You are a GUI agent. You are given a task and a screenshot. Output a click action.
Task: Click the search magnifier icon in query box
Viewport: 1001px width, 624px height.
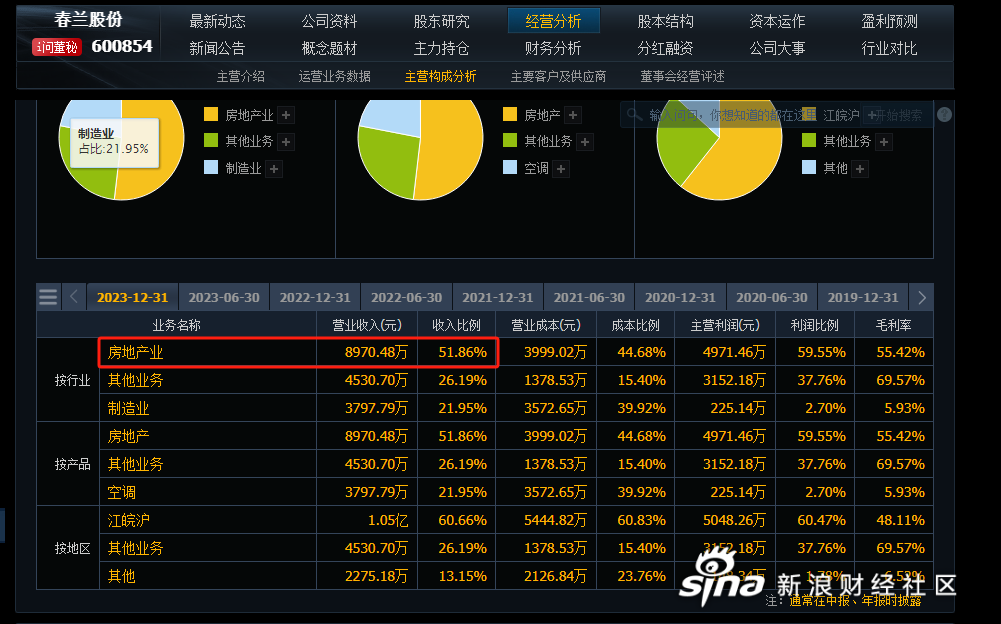pyautogui.click(x=634, y=115)
